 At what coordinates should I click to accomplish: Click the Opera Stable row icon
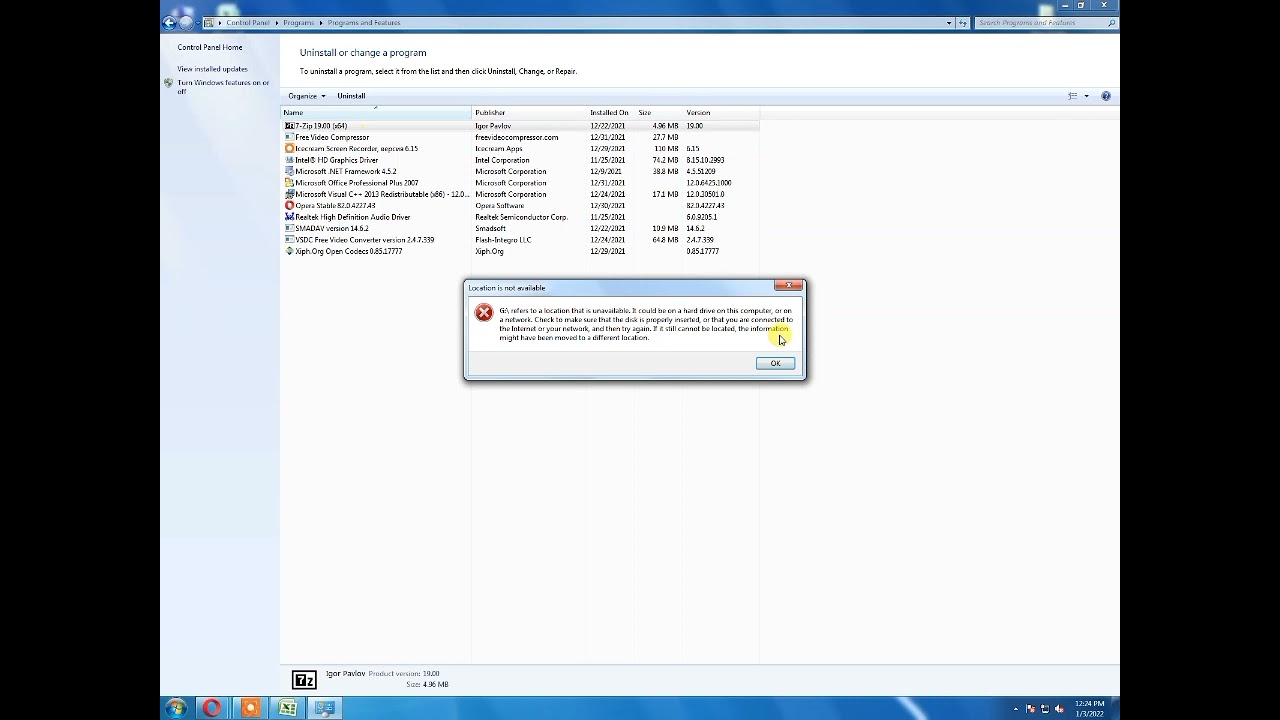pyautogui.click(x=289, y=206)
